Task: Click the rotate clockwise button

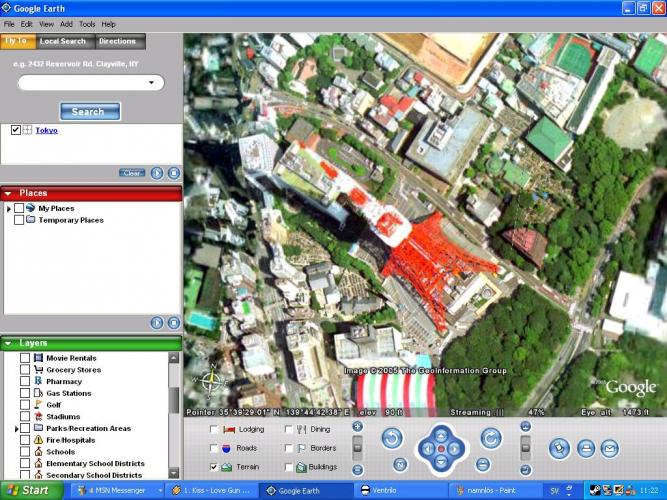Action: [490, 438]
